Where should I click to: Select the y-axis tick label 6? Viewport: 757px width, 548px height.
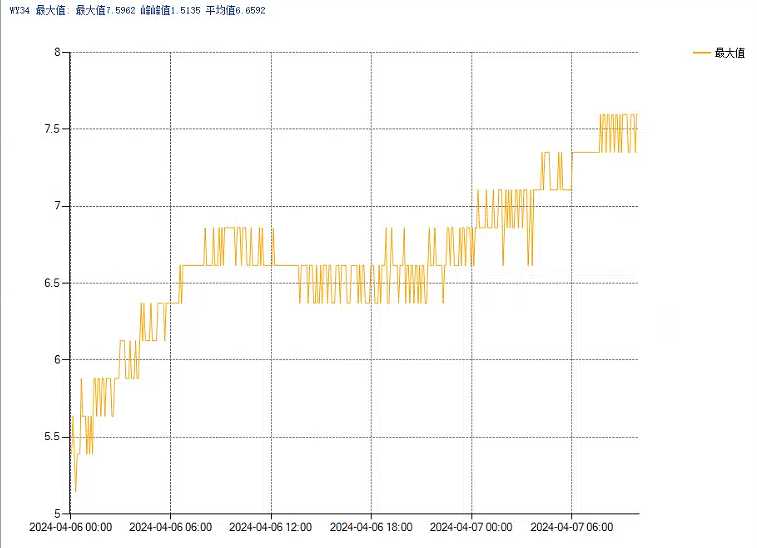tap(57, 360)
